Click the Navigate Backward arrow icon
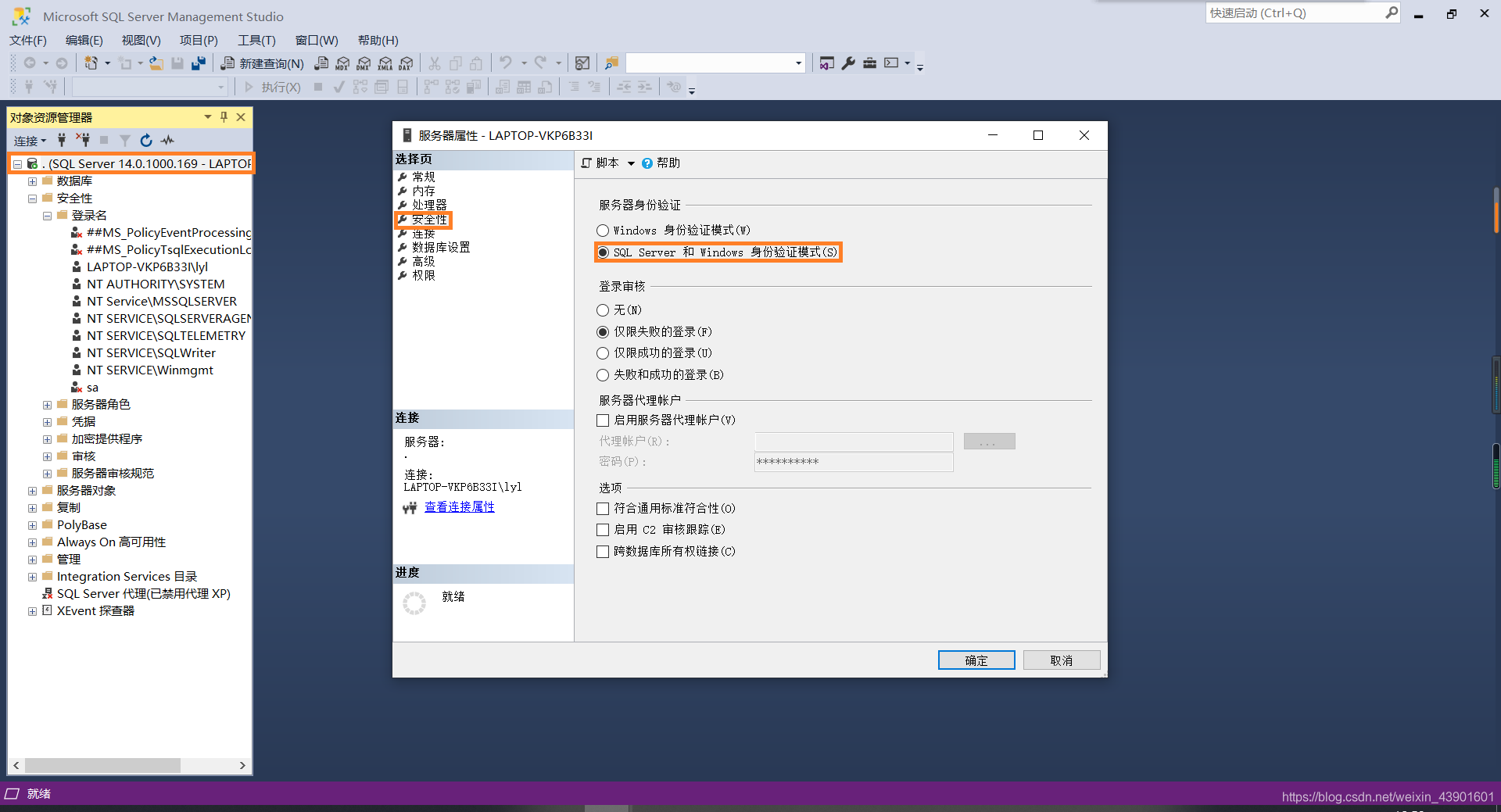The height and width of the screenshot is (812, 1501). coord(30,63)
